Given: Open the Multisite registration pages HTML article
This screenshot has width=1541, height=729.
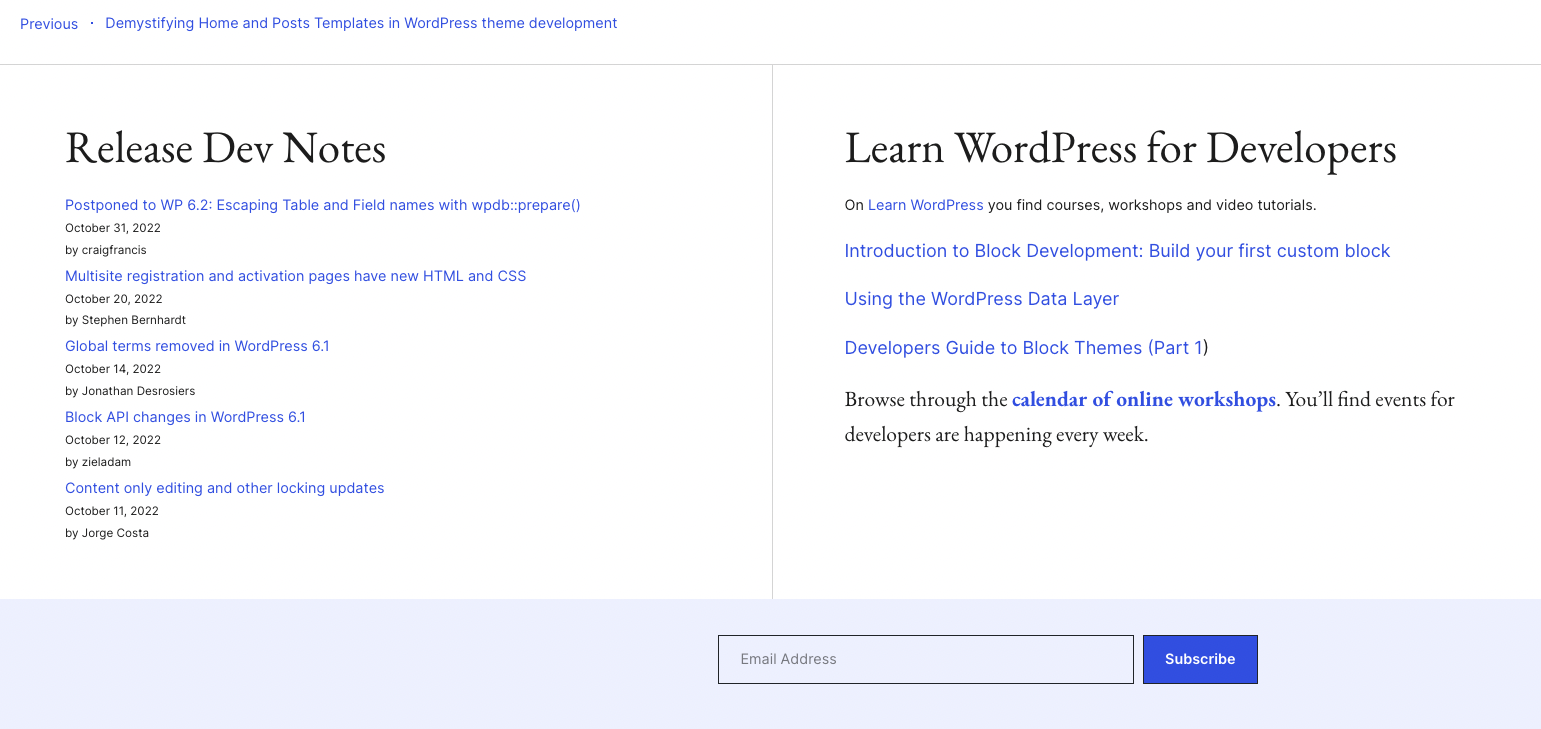Looking at the screenshot, I should 295,276.
